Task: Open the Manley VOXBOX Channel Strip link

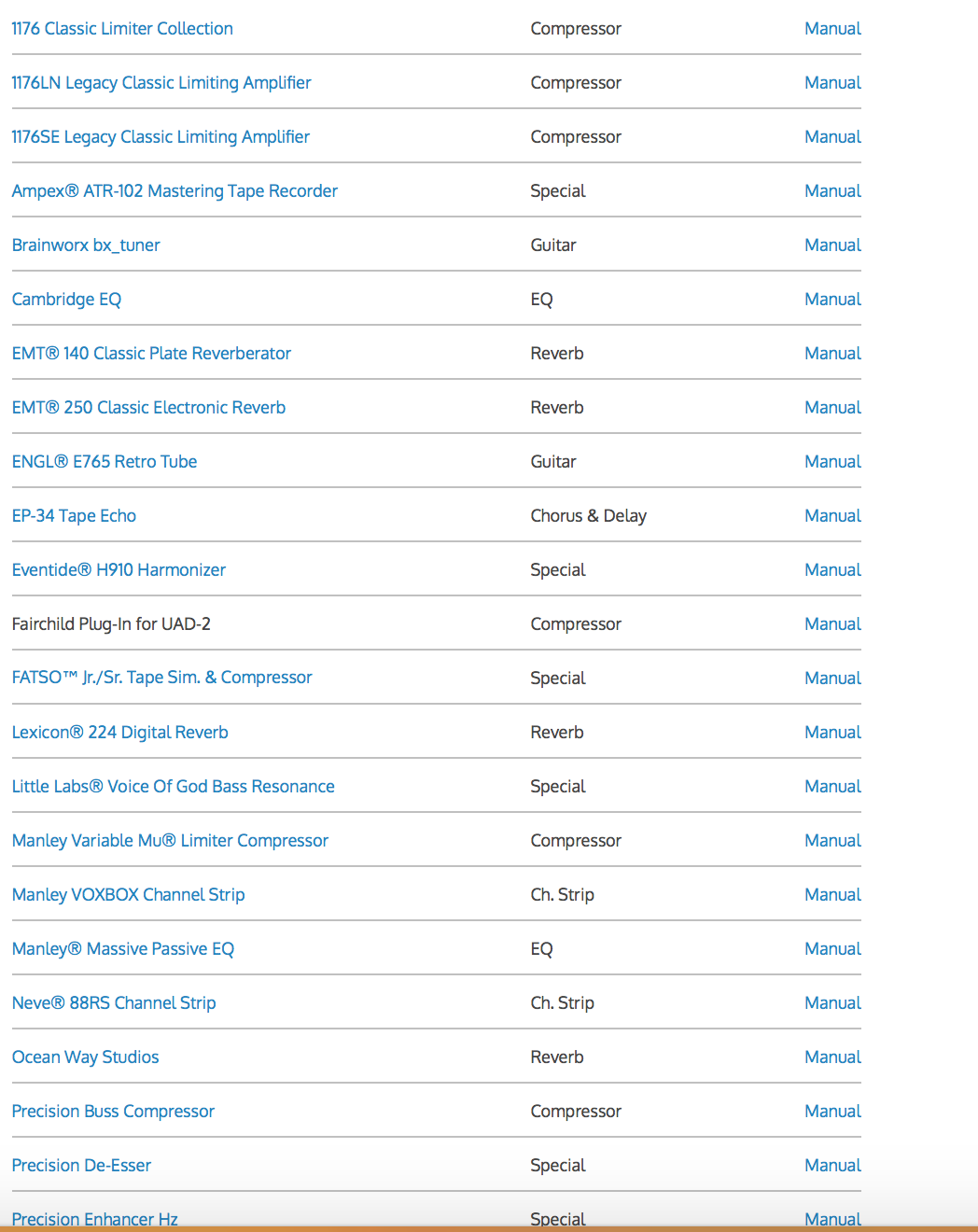Action: tap(128, 895)
